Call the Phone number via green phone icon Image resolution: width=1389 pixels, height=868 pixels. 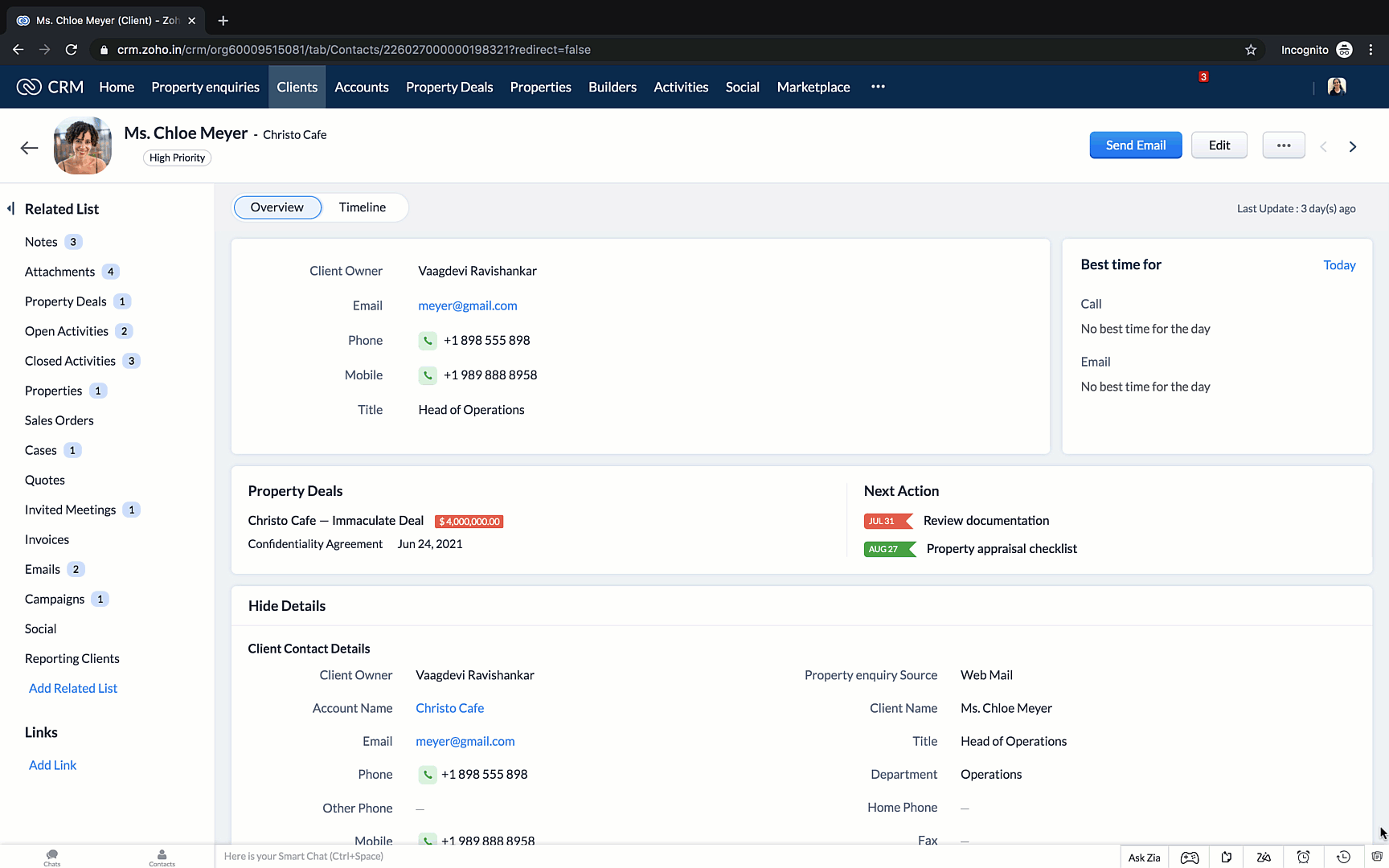point(428,341)
